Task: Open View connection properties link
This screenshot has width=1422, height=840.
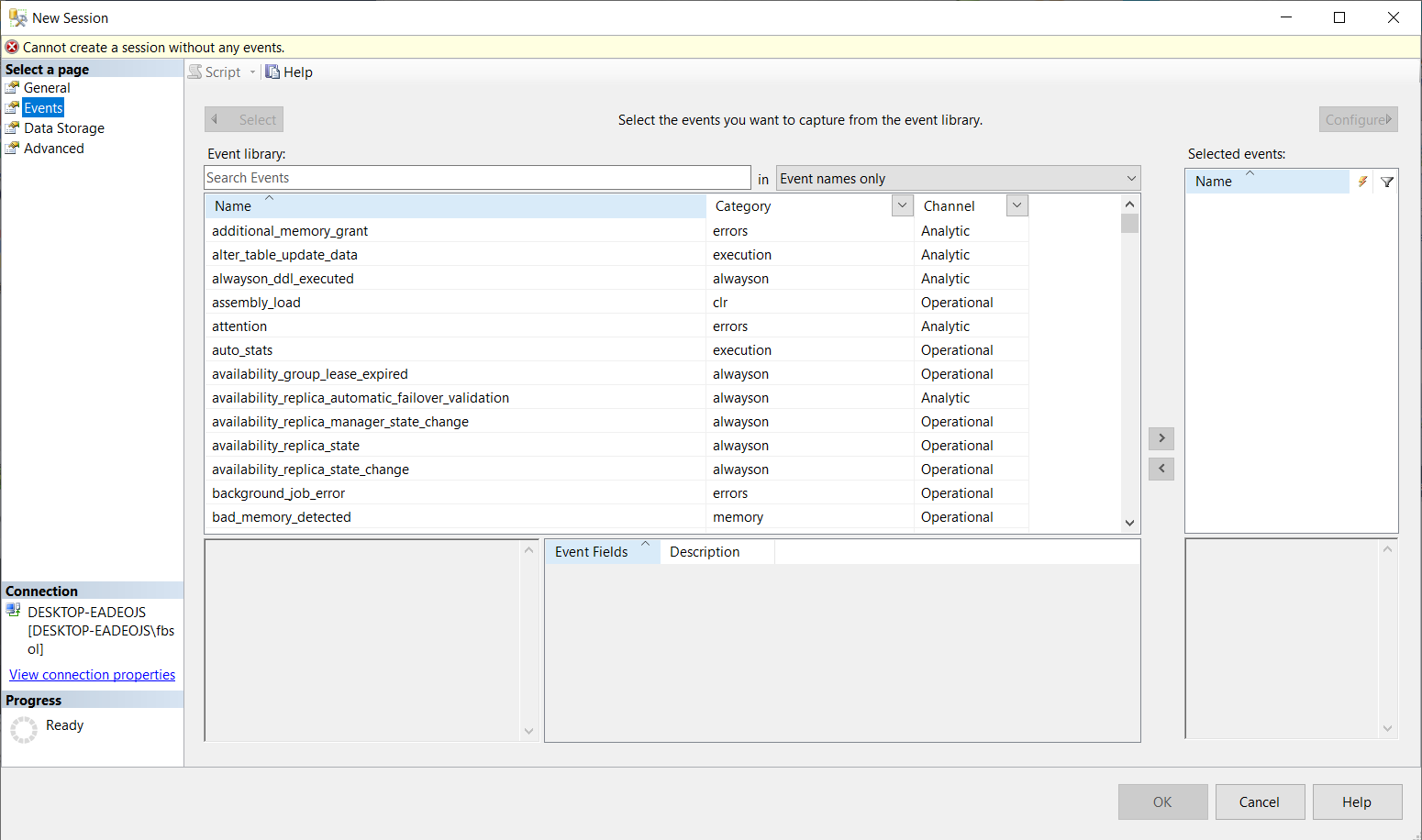Action: (x=92, y=675)
